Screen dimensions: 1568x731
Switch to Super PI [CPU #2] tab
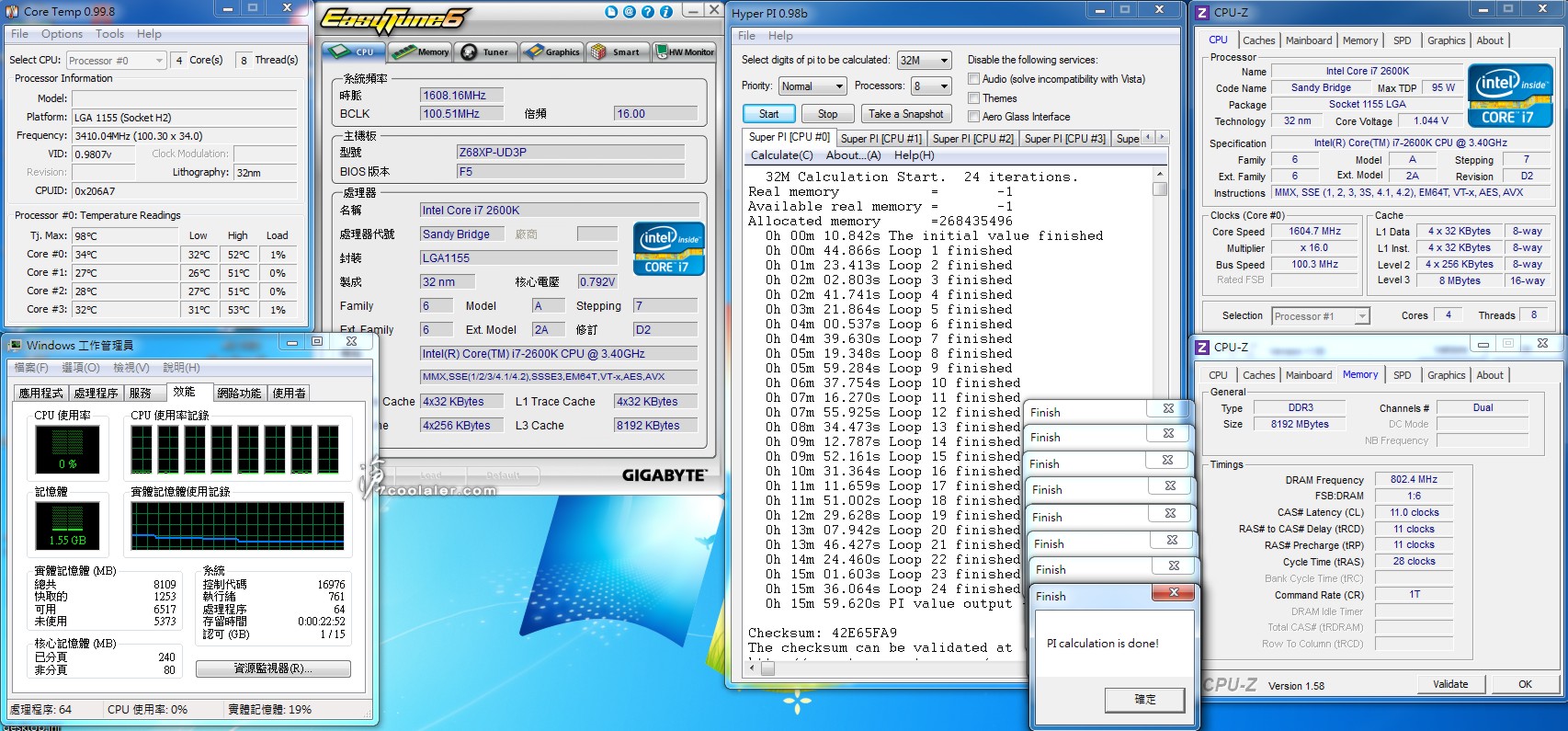[x=972, y=139]
